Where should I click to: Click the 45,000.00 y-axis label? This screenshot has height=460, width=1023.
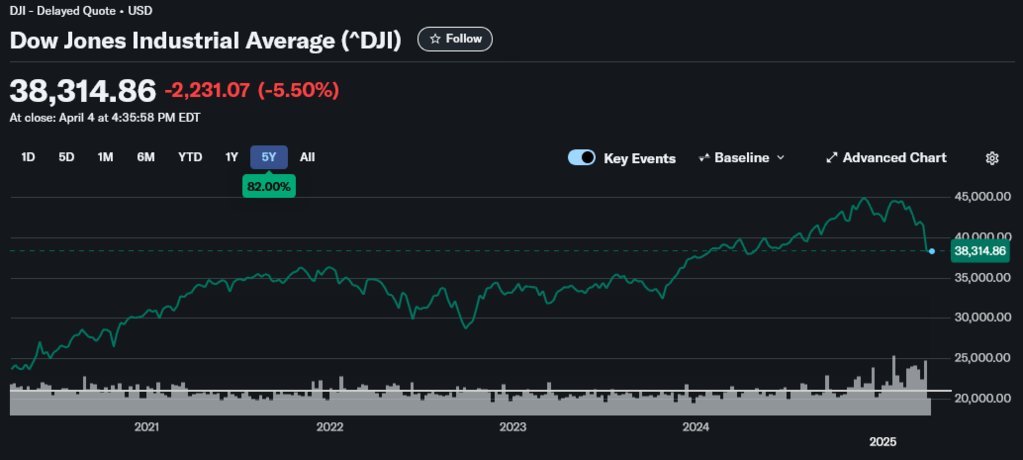tap(982, 197)
